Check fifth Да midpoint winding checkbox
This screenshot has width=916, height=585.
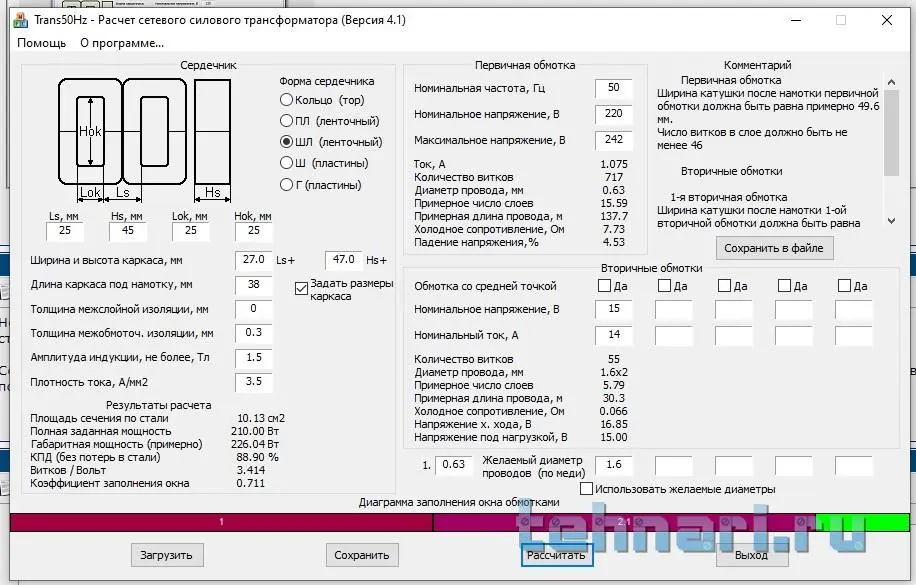[844, 286]
